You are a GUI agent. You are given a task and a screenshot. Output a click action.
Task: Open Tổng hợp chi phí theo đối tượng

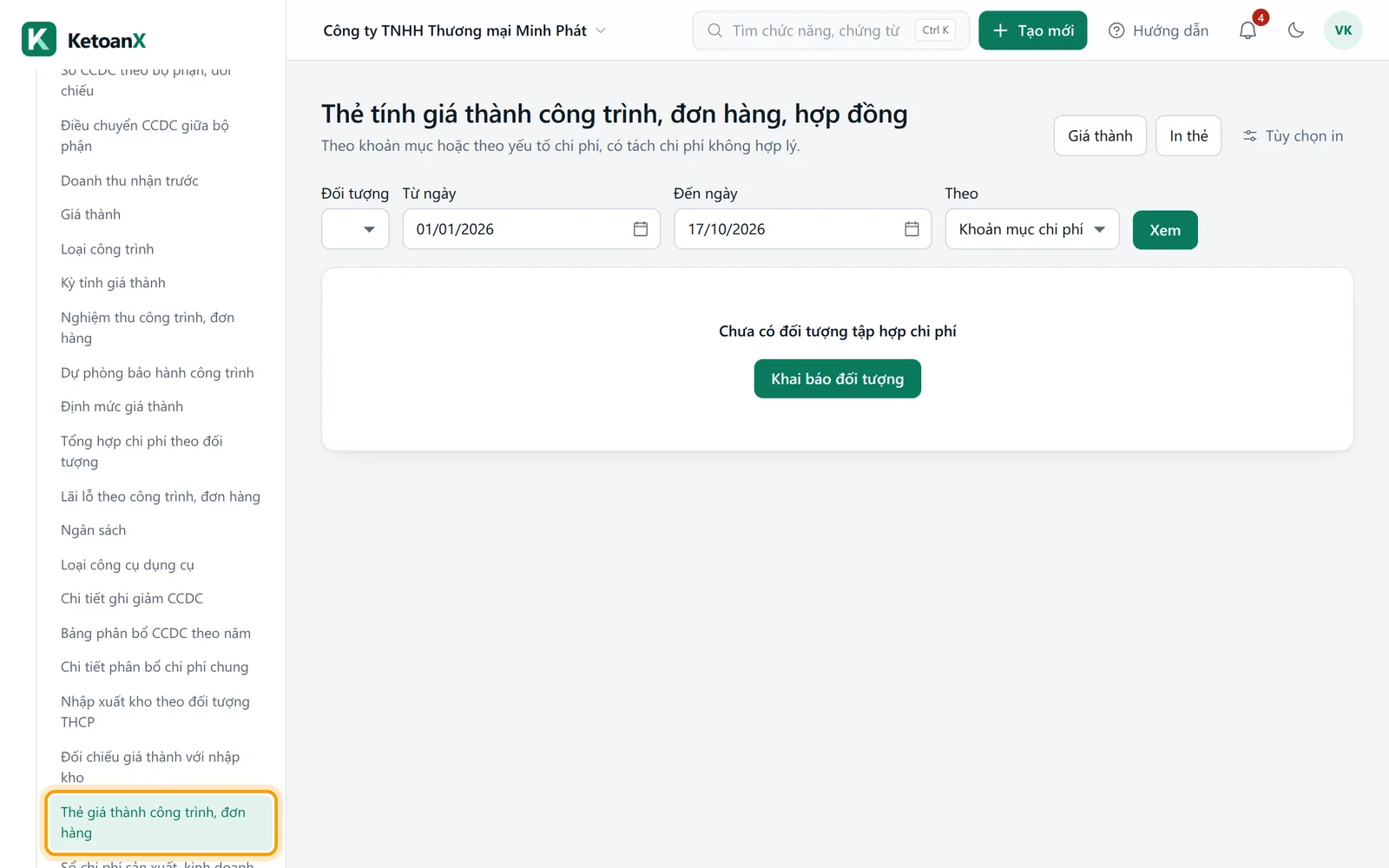[160, 451]
